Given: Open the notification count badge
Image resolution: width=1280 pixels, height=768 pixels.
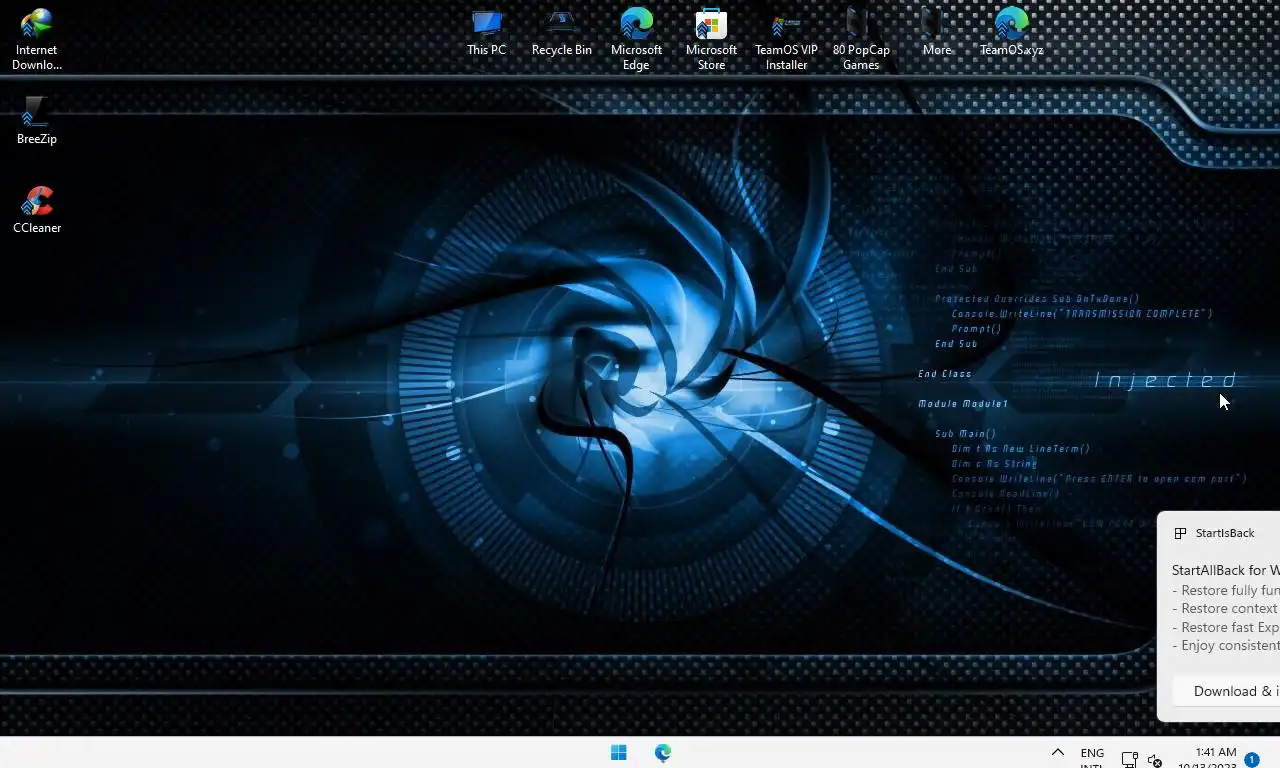Looking at the screenshot, I should pyautogui.click(x=1251, y=760).
